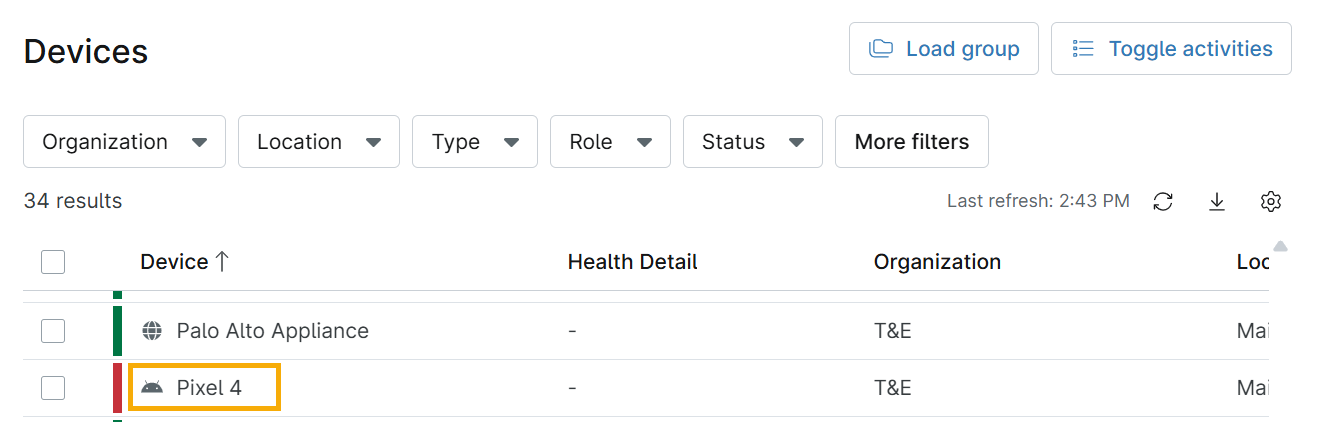Check the Palo Alto Appliance row checkbox
Viewport: 1321px width, 422px height.
(53, 331)
